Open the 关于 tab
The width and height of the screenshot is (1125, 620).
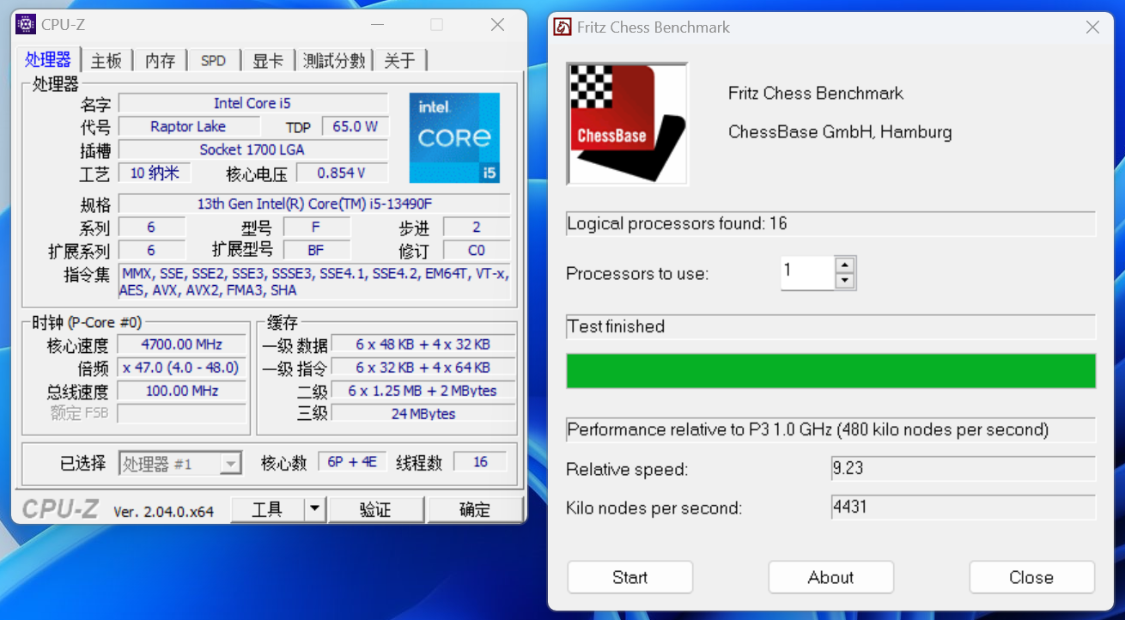400,61
